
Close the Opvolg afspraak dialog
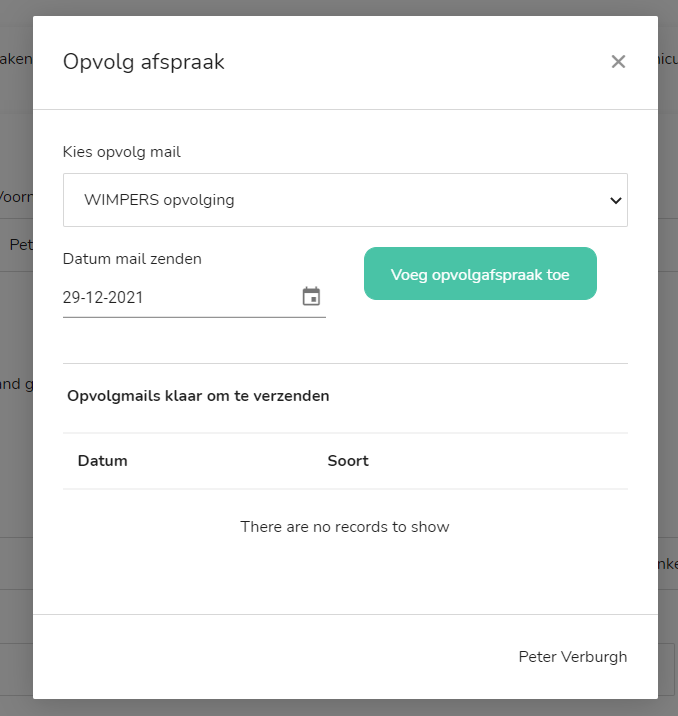[x=618, y=62]
